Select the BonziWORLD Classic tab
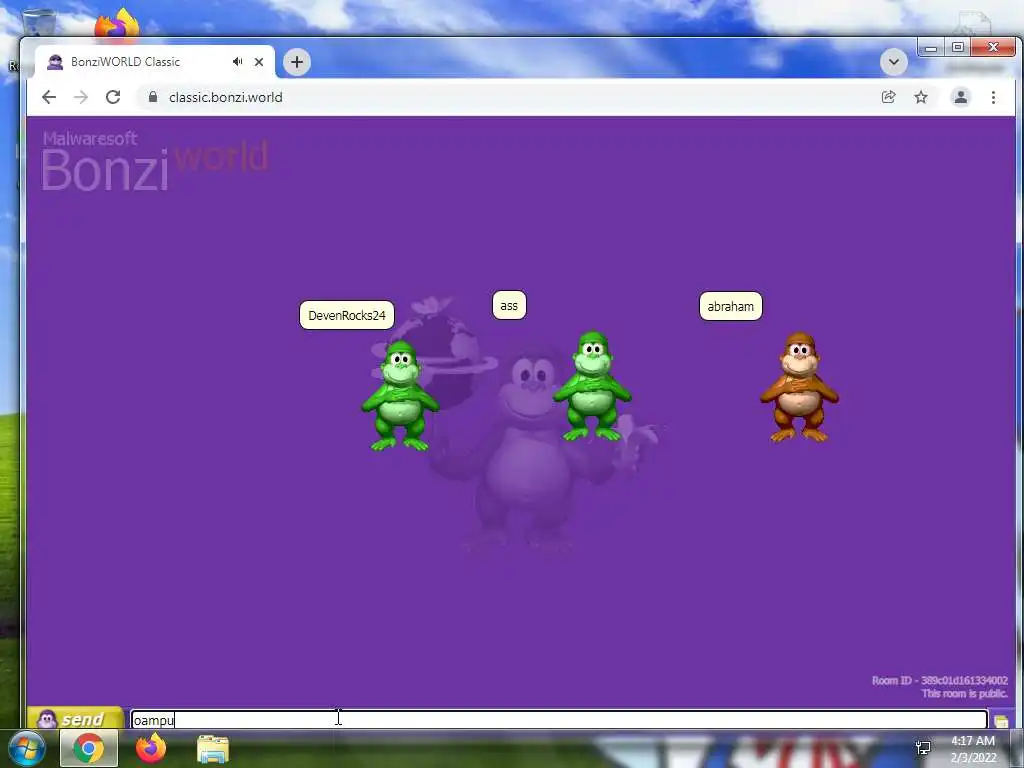This screenshot has width=1024, height=768. tap(154, 62)
